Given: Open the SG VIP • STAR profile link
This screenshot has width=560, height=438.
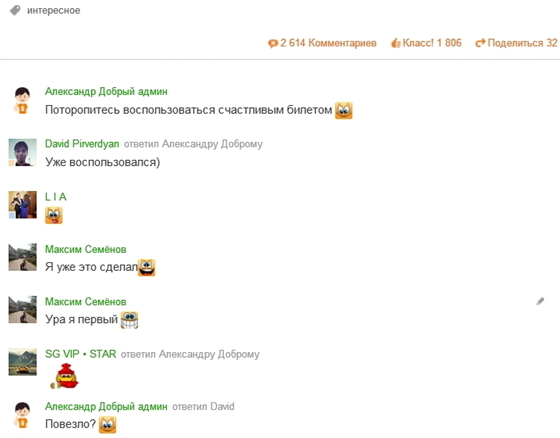Looking at the screenshot, I should pyautogui.click(x=80, y=354).
